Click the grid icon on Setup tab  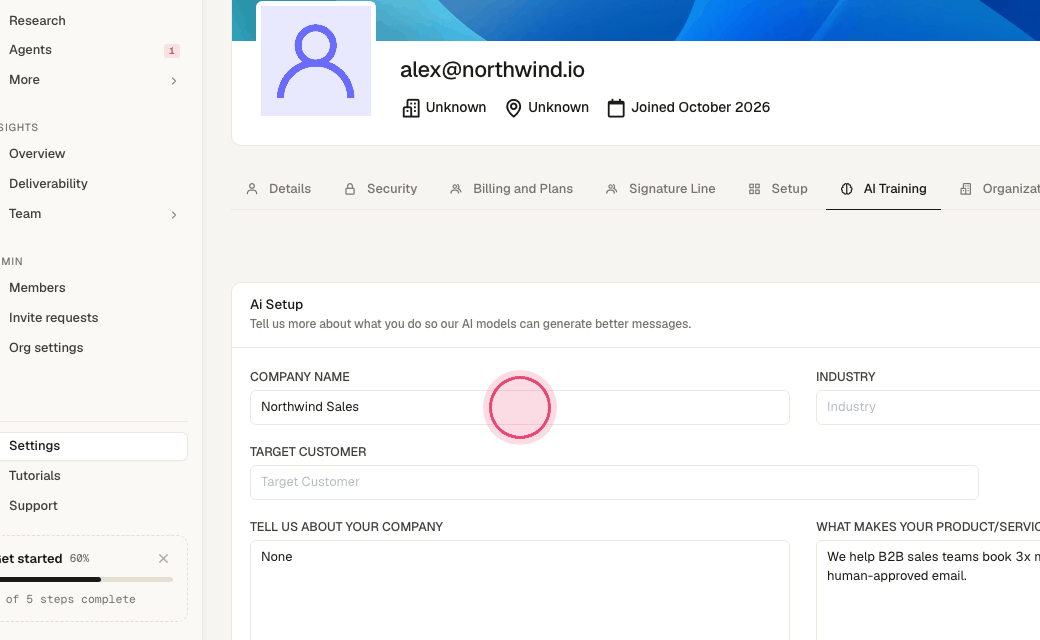point(754,189)
